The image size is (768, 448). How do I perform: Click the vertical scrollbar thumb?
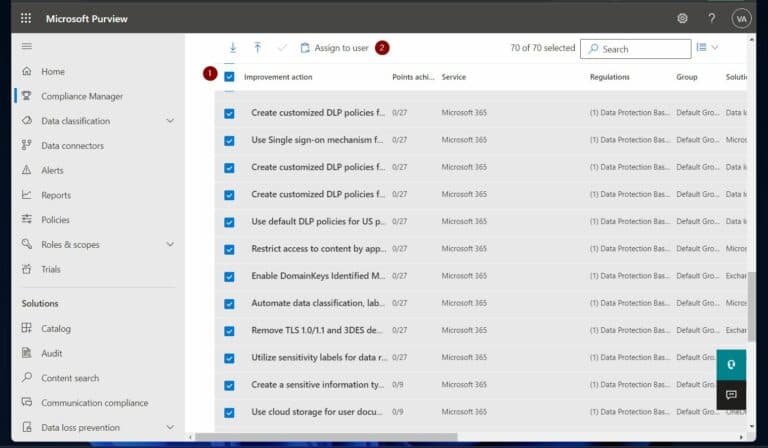point(751,307)
